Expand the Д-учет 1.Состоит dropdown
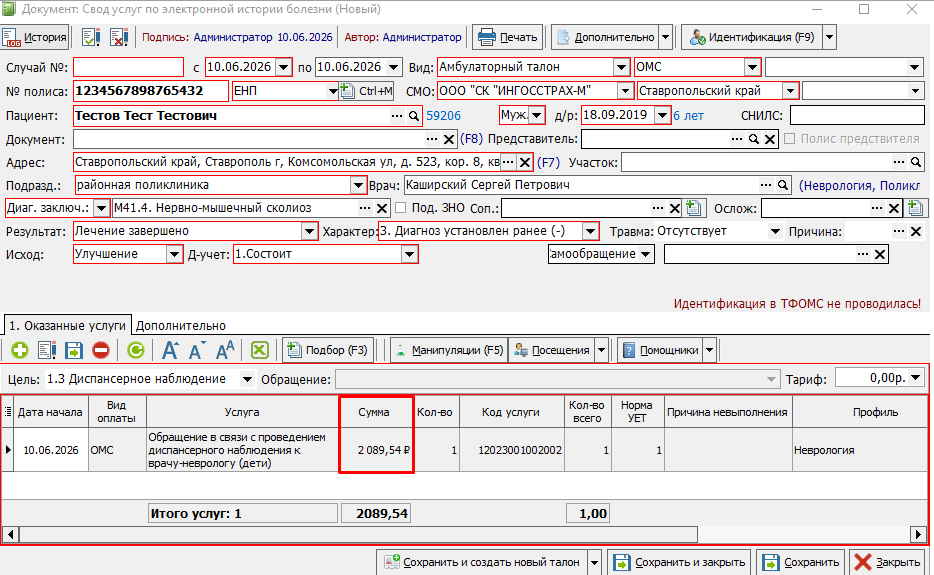 click(409, 254)
